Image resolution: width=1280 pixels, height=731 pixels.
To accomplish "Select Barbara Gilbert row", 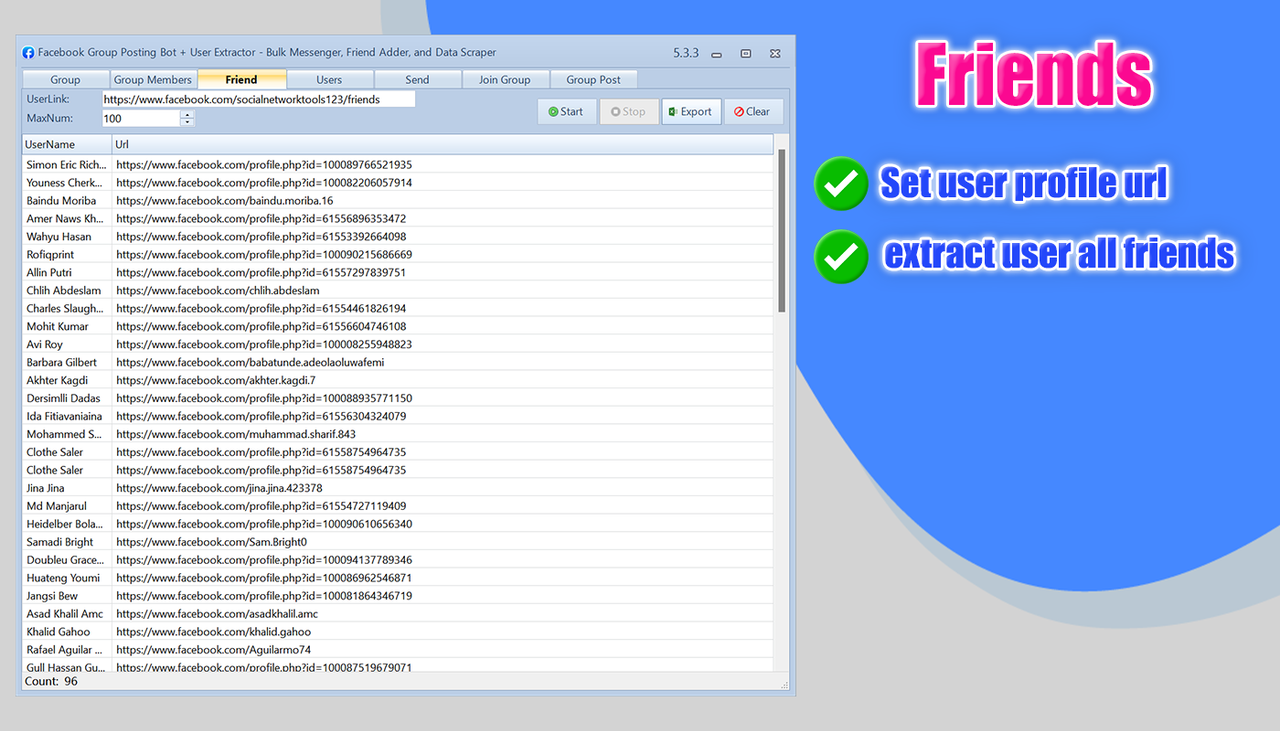I will point(397,363).
